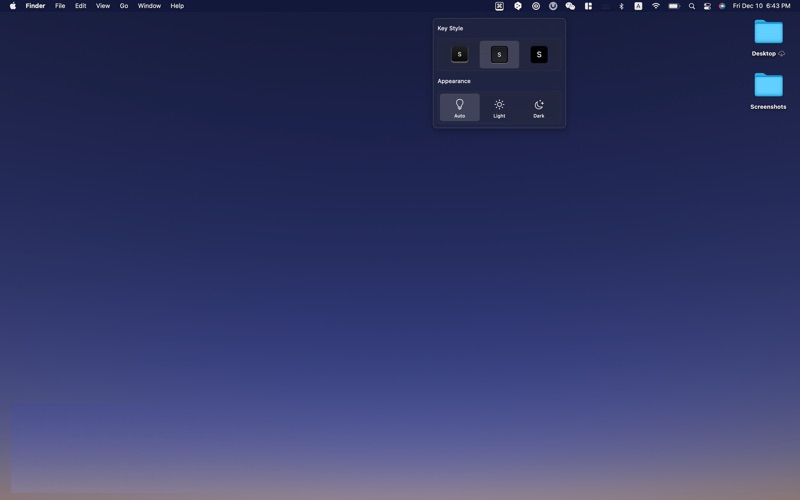Open the File menu
This screenshot has height=500, width=800.
coord(60,6)
